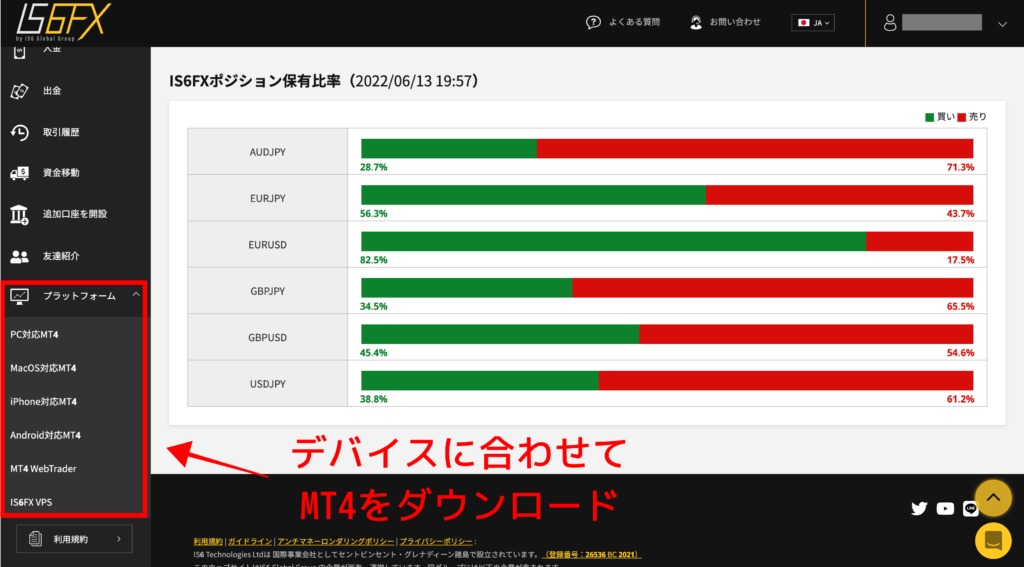Screen dimensions: 1024x567
Task: Click the GBPUSD row label
Action: [x=268, y=338]
